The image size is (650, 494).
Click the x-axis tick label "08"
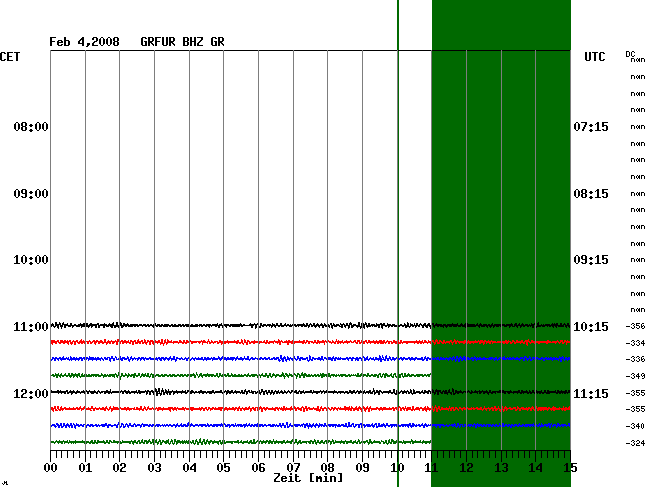(327, 467)
